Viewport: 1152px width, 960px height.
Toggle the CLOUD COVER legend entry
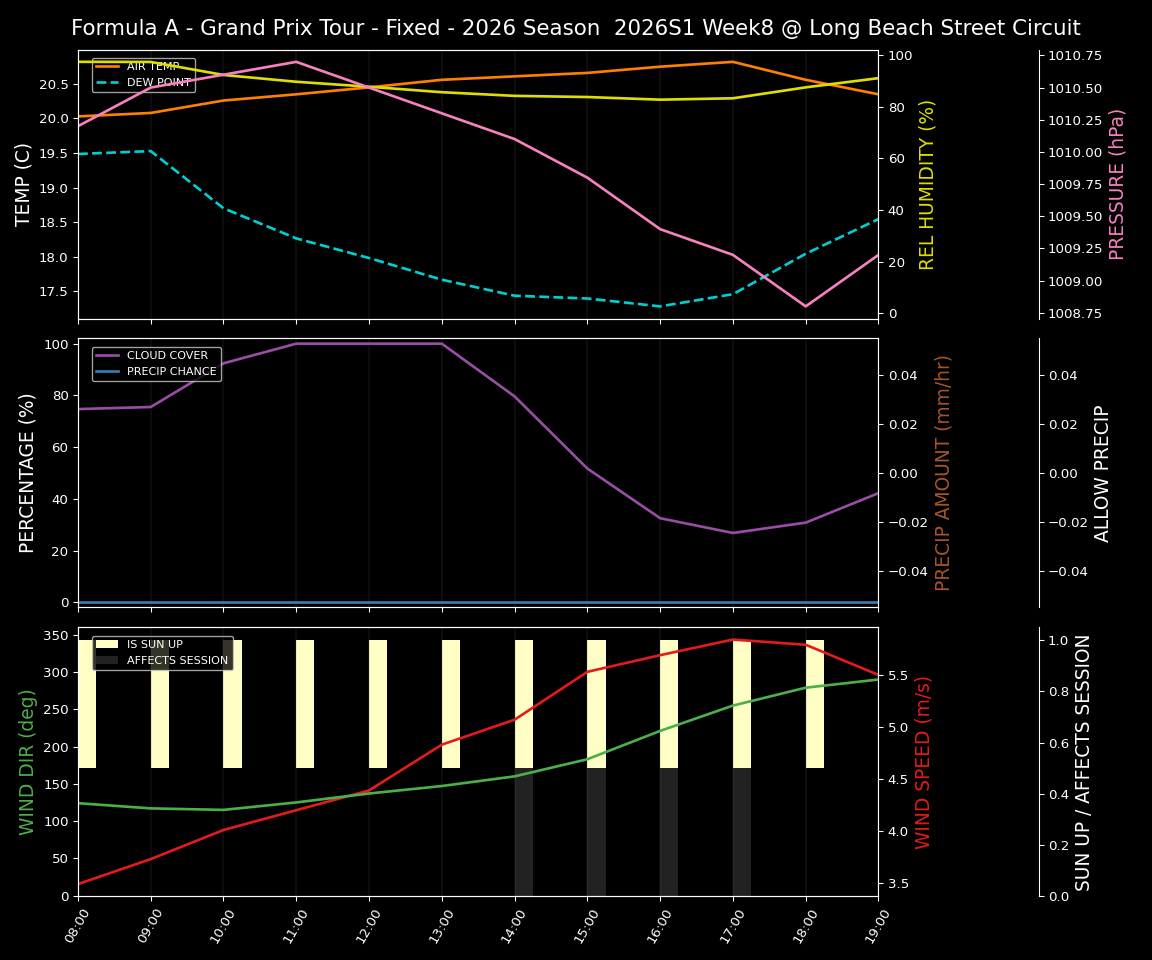(x=167, y=355)
